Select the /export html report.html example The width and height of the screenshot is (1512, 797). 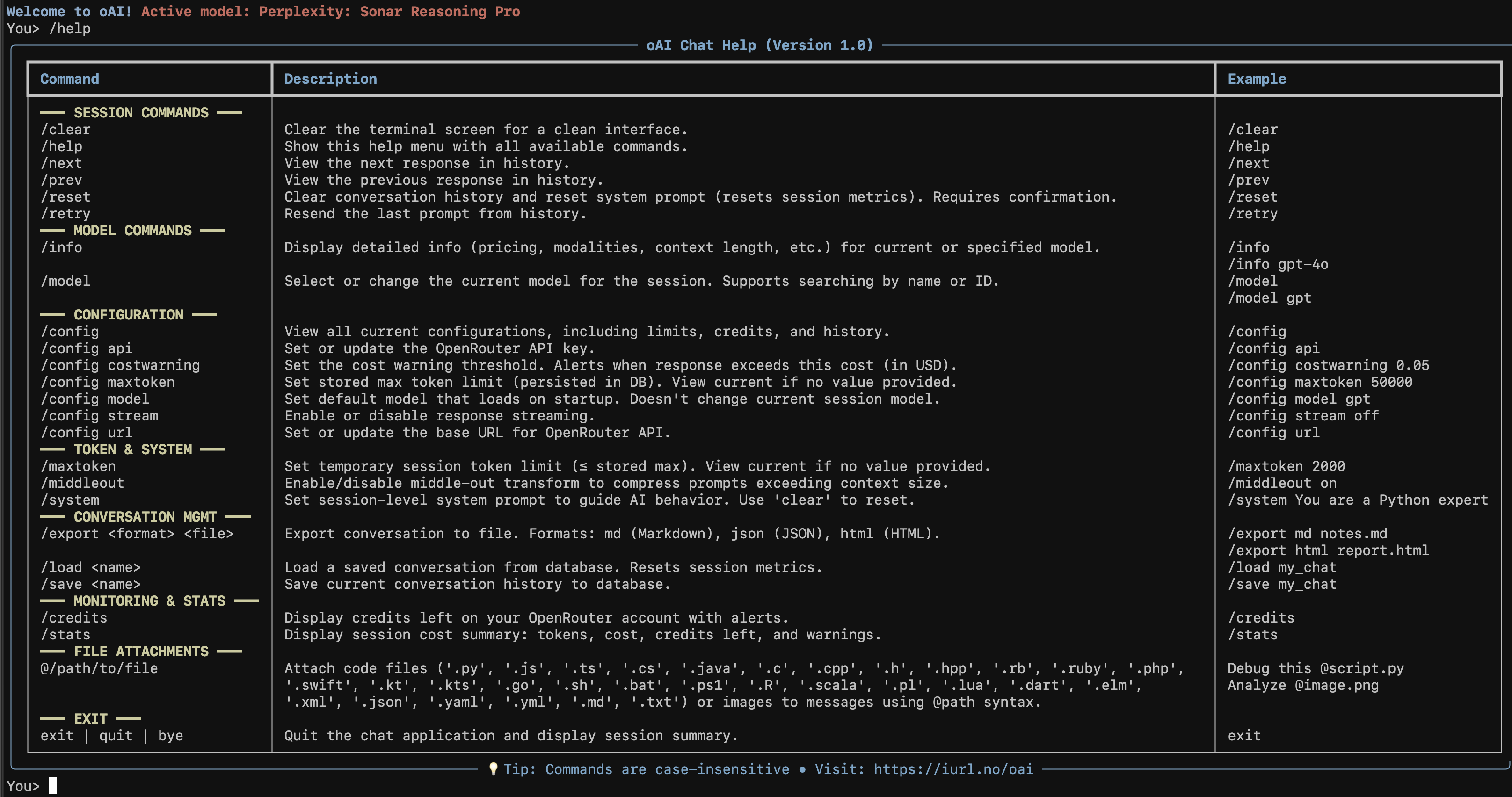coord(1328,551)
